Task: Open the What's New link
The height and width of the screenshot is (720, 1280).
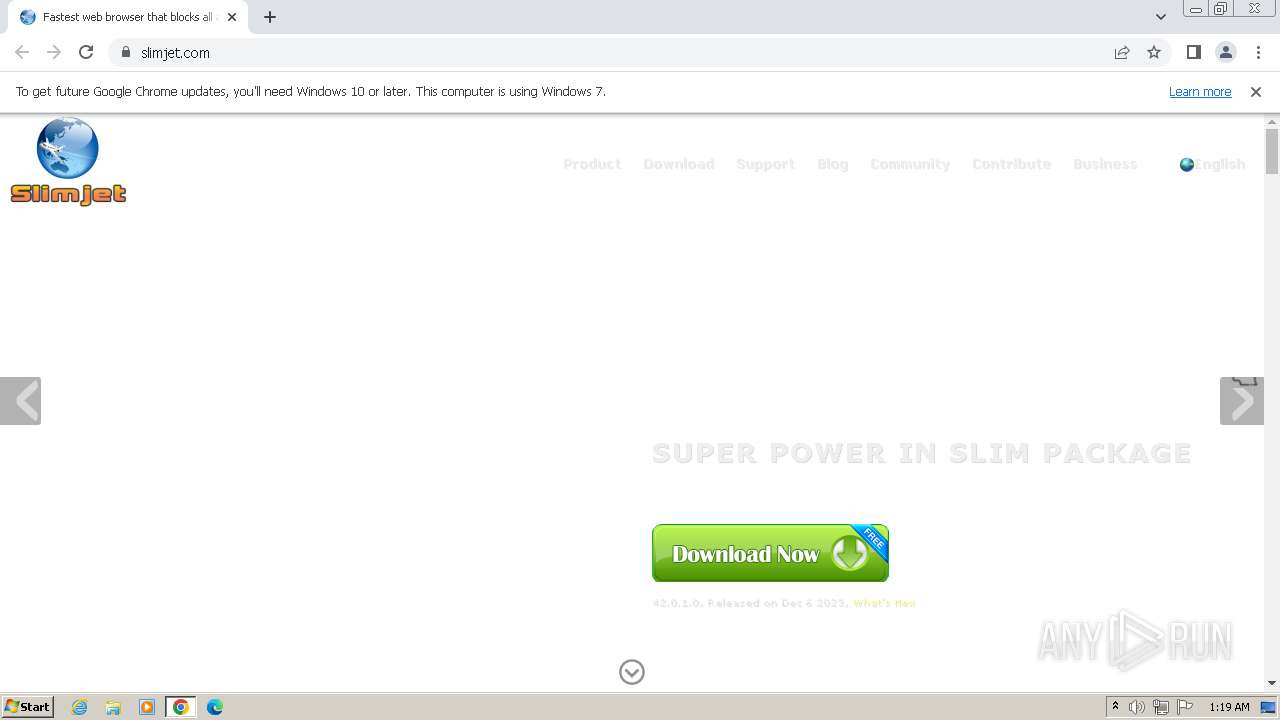Action: point(884,603)
